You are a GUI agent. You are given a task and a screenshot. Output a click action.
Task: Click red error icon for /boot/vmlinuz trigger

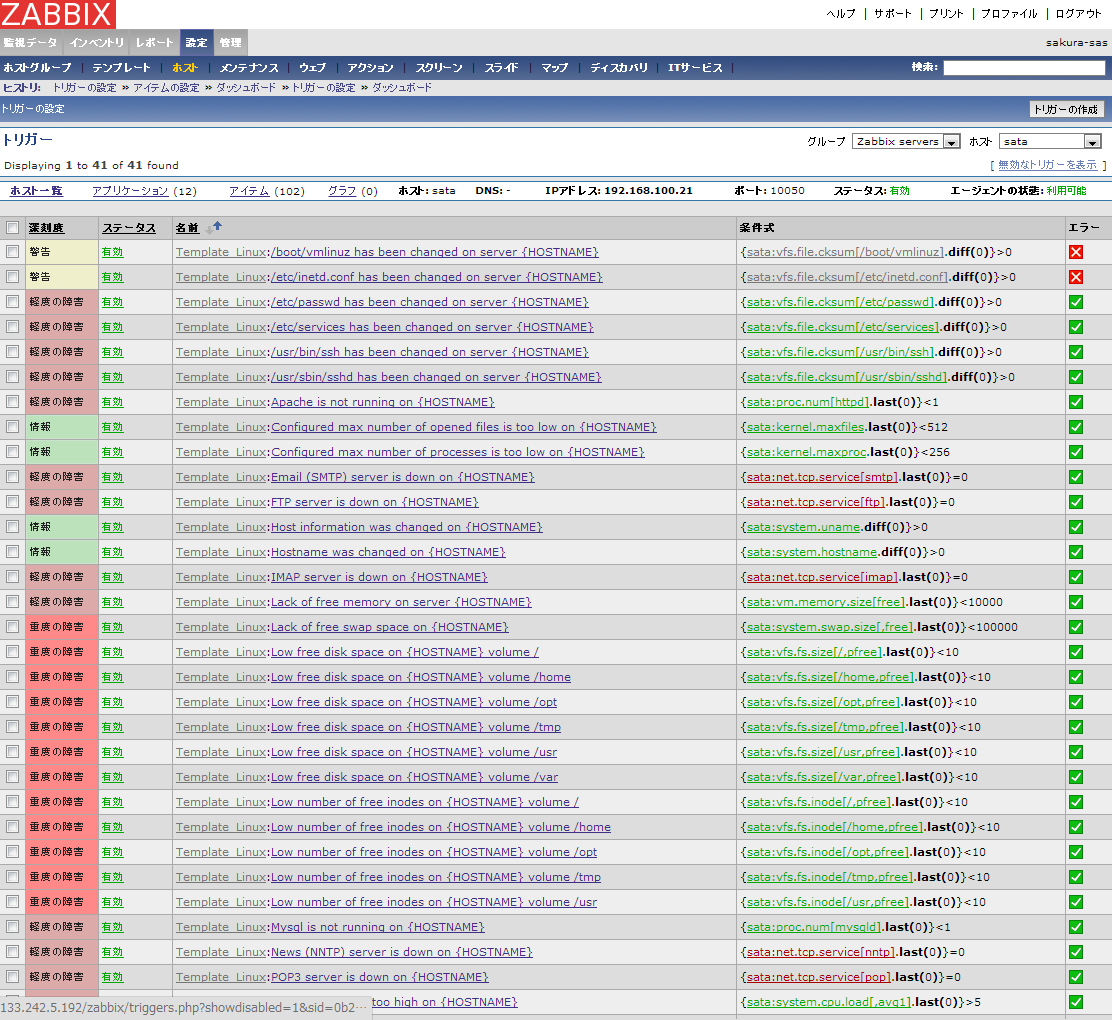point(1076,252)
